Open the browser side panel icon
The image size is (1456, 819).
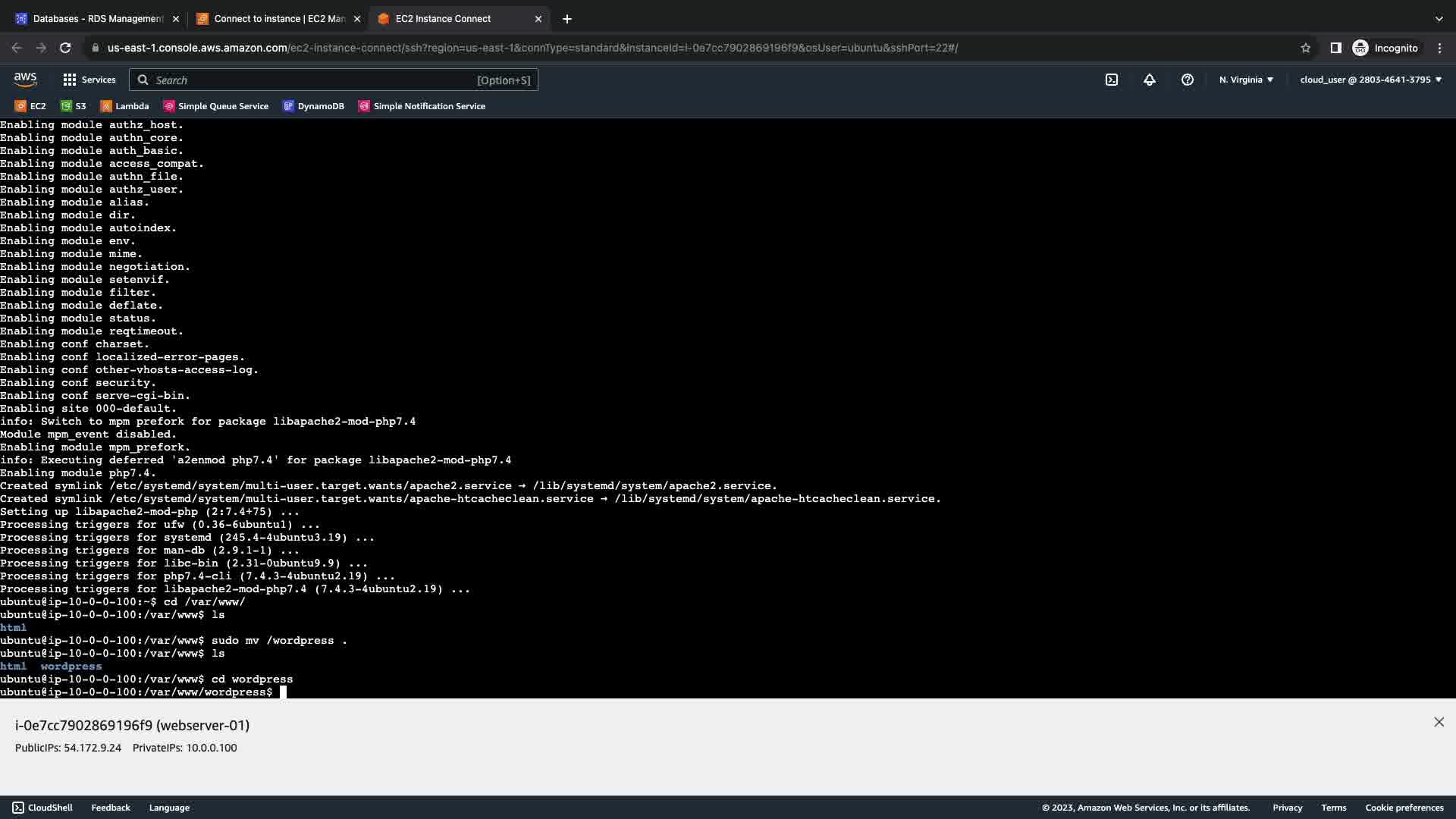[x=1335, y=48]
